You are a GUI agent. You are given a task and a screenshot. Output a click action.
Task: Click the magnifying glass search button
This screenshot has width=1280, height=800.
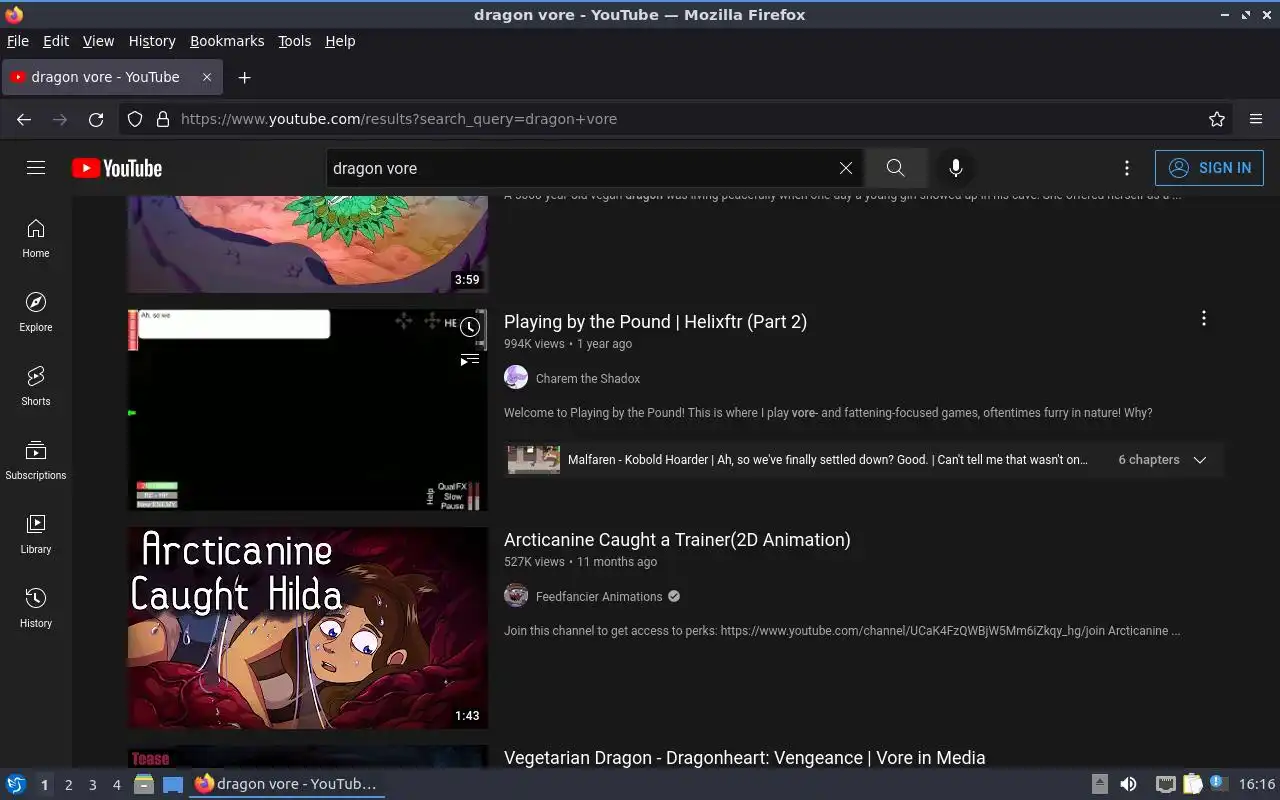[x=896, y=168]
